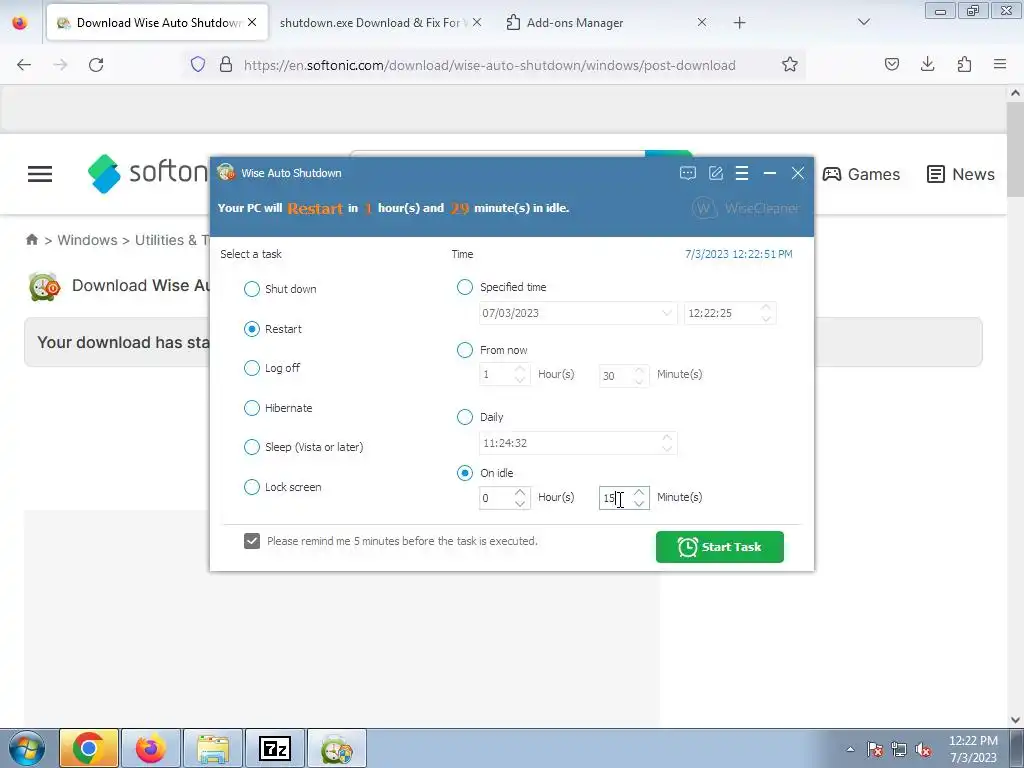Select Download Wise Auto Shutdown tab
1024x768 pixels.
tap(157, 23)
